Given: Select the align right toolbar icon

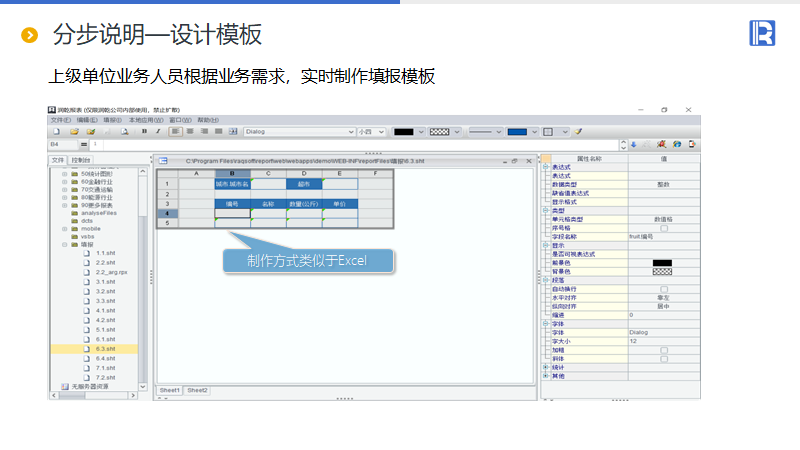Looking at the screenshot, I should pyautogui.click(x=205, y=132).
